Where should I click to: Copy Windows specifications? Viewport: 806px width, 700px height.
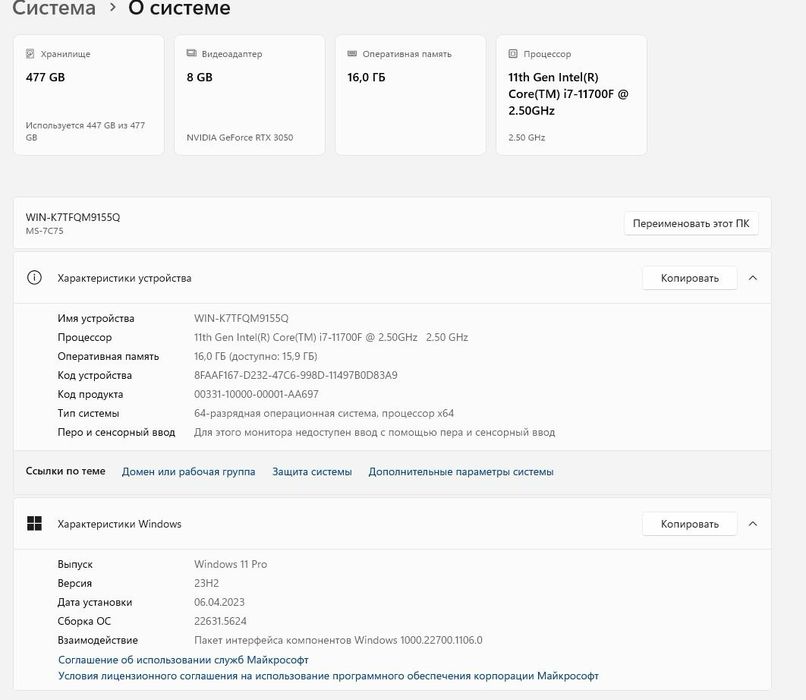(x=689, y=524)
